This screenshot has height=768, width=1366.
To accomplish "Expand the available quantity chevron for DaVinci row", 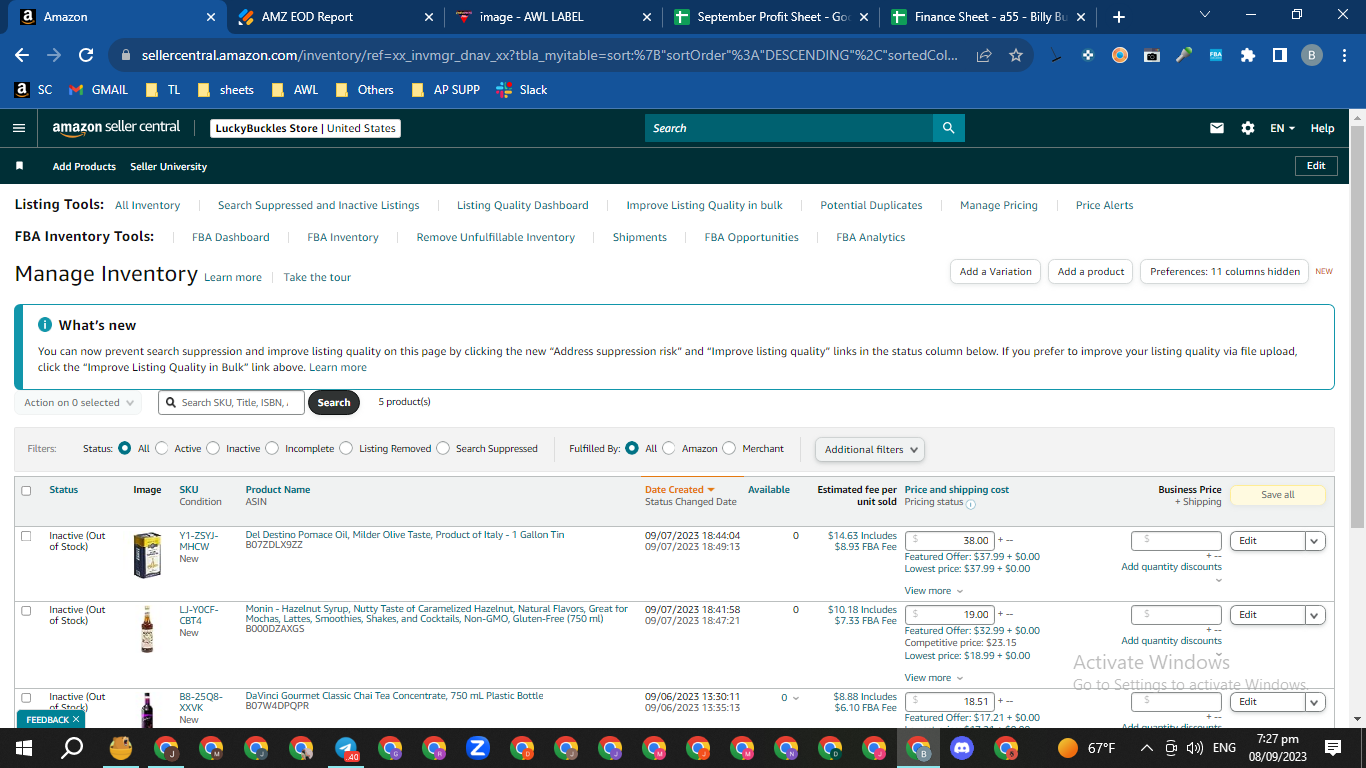I will (x=796, y=698).
